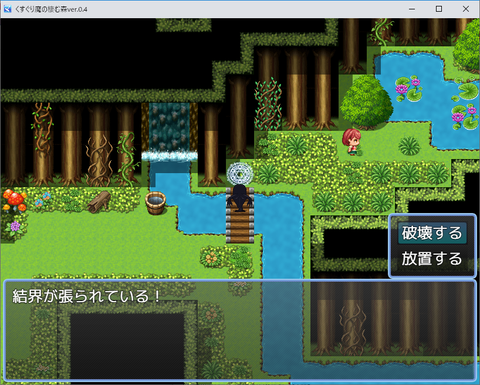Click the red mushroom cluster
This screenshot has width=480, height=385.
14,200
